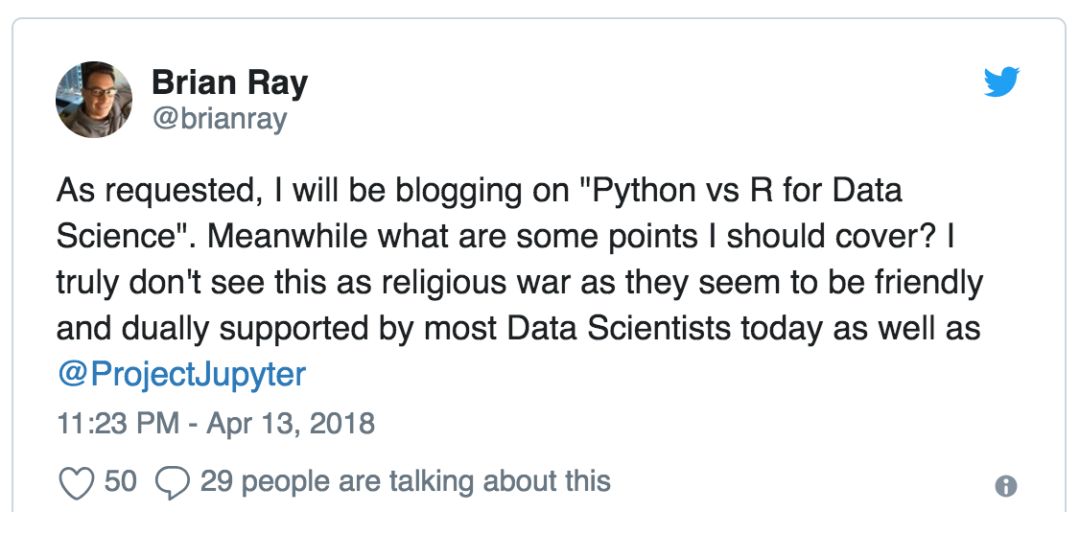Open the 11:23 PM - Apr 13, 2018 timestamp
1080x535 pixels.
(216, 423)
